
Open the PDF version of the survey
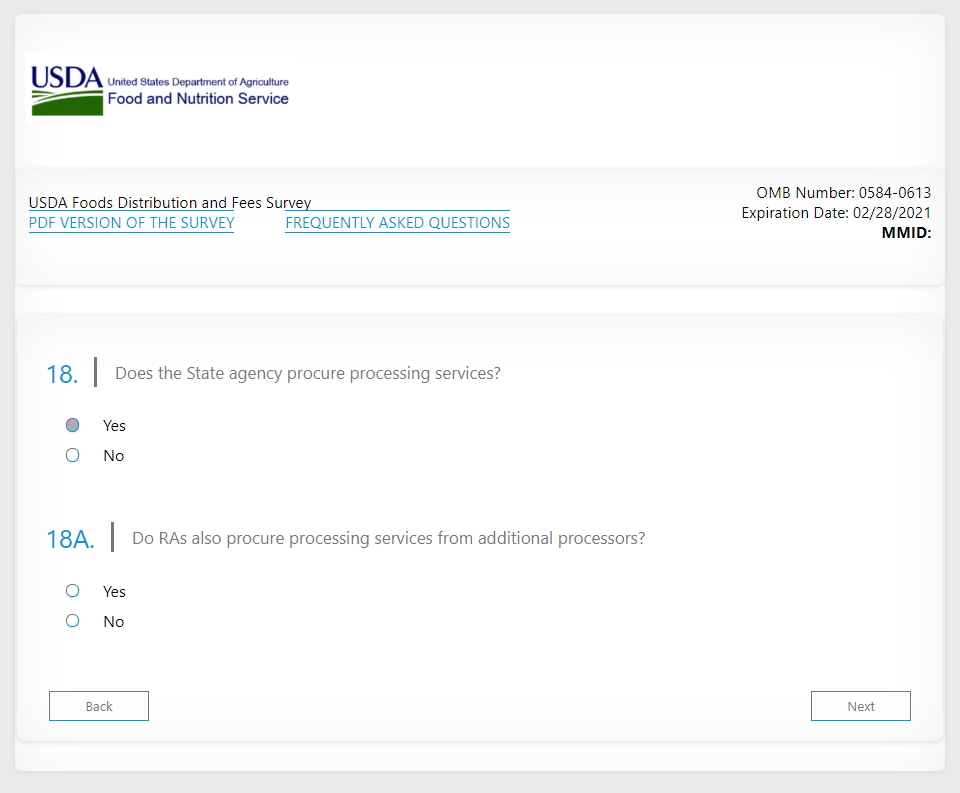[x=131, y=223]
